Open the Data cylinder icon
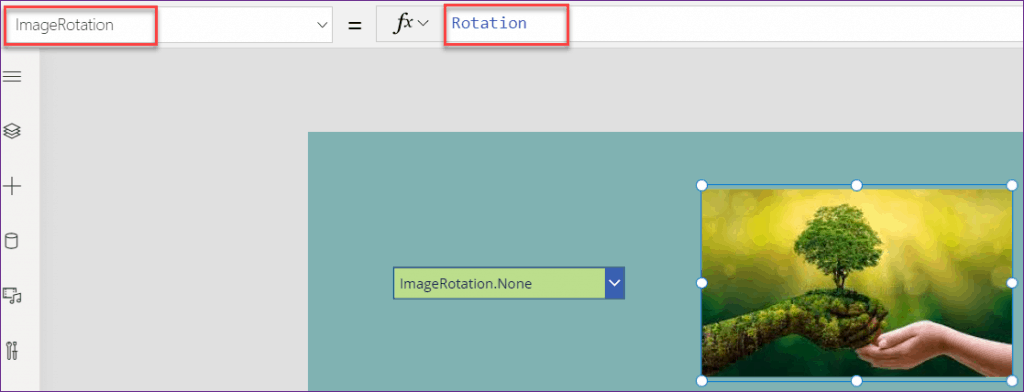Screen dimensions: 1024x392 pyautogui.click(x=12, y=241)
